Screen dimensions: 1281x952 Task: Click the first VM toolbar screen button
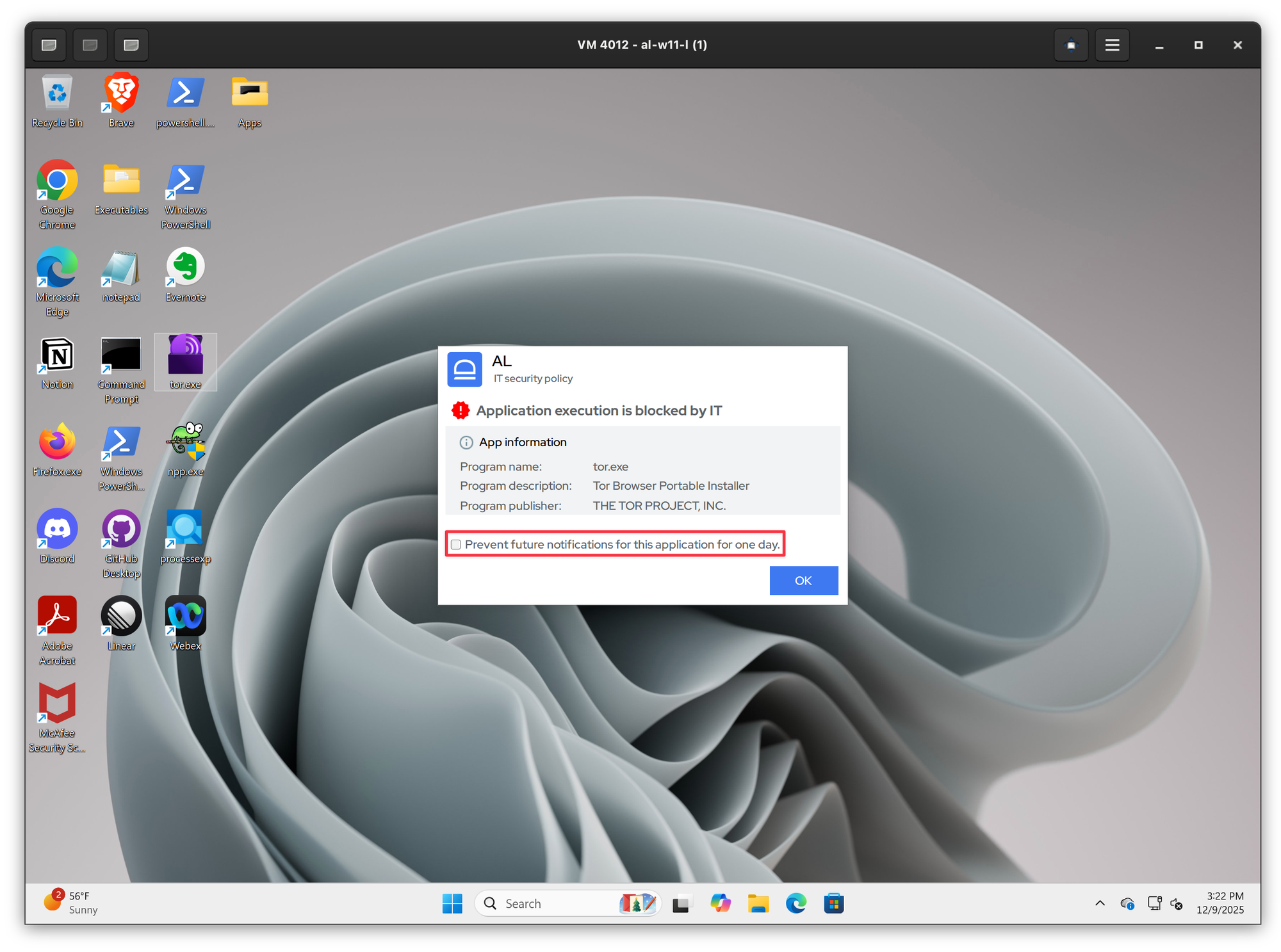49,45
